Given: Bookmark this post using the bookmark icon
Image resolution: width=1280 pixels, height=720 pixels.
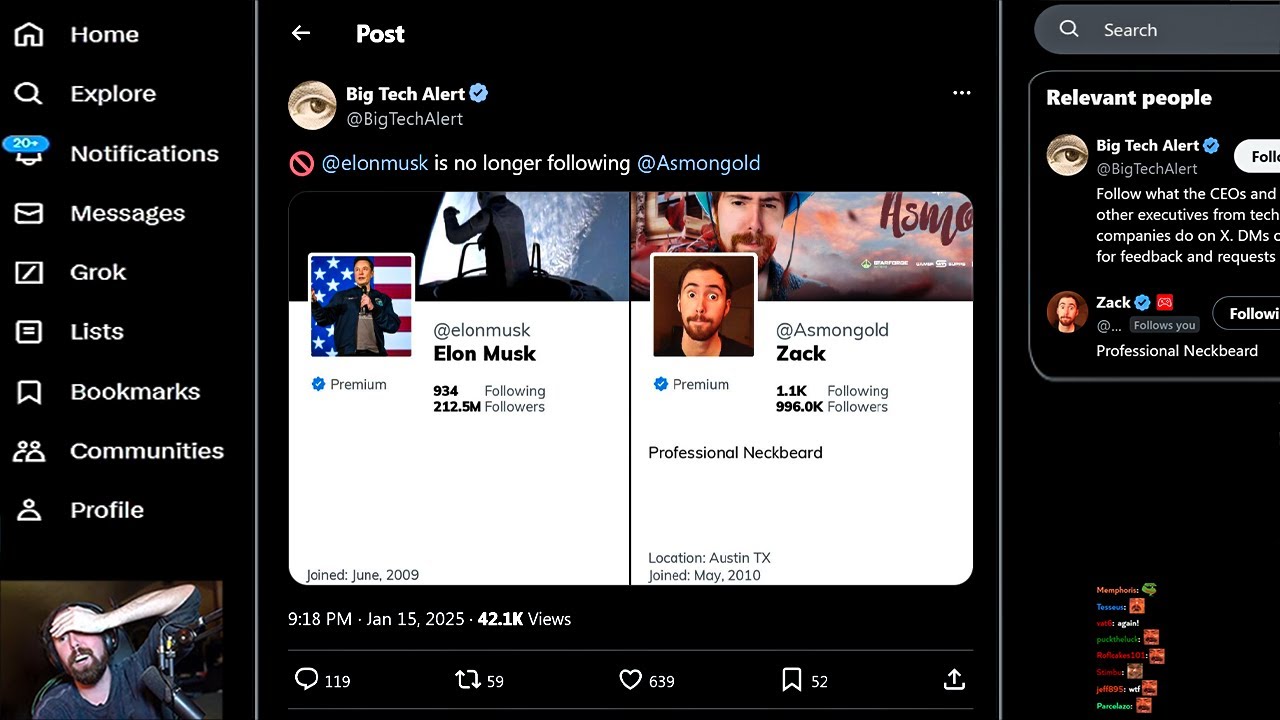Looking at the screenshot, I should (x=791, y=680).
